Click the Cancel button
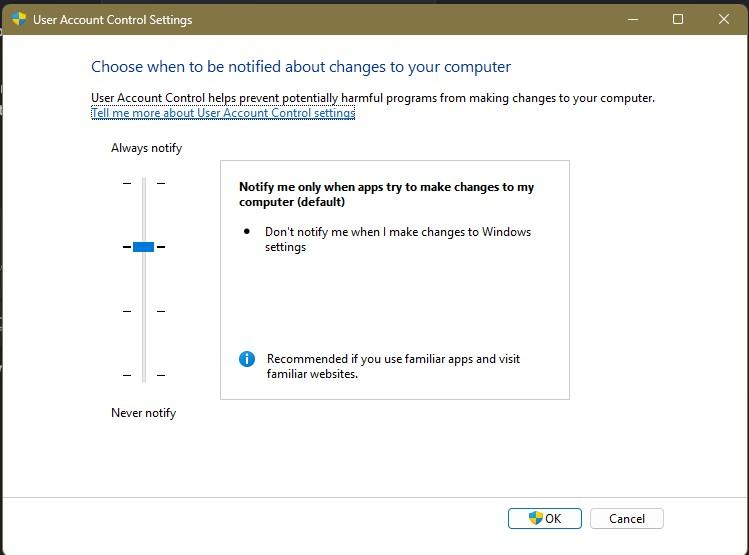The image size is (749, 555). tap(626, 518)
